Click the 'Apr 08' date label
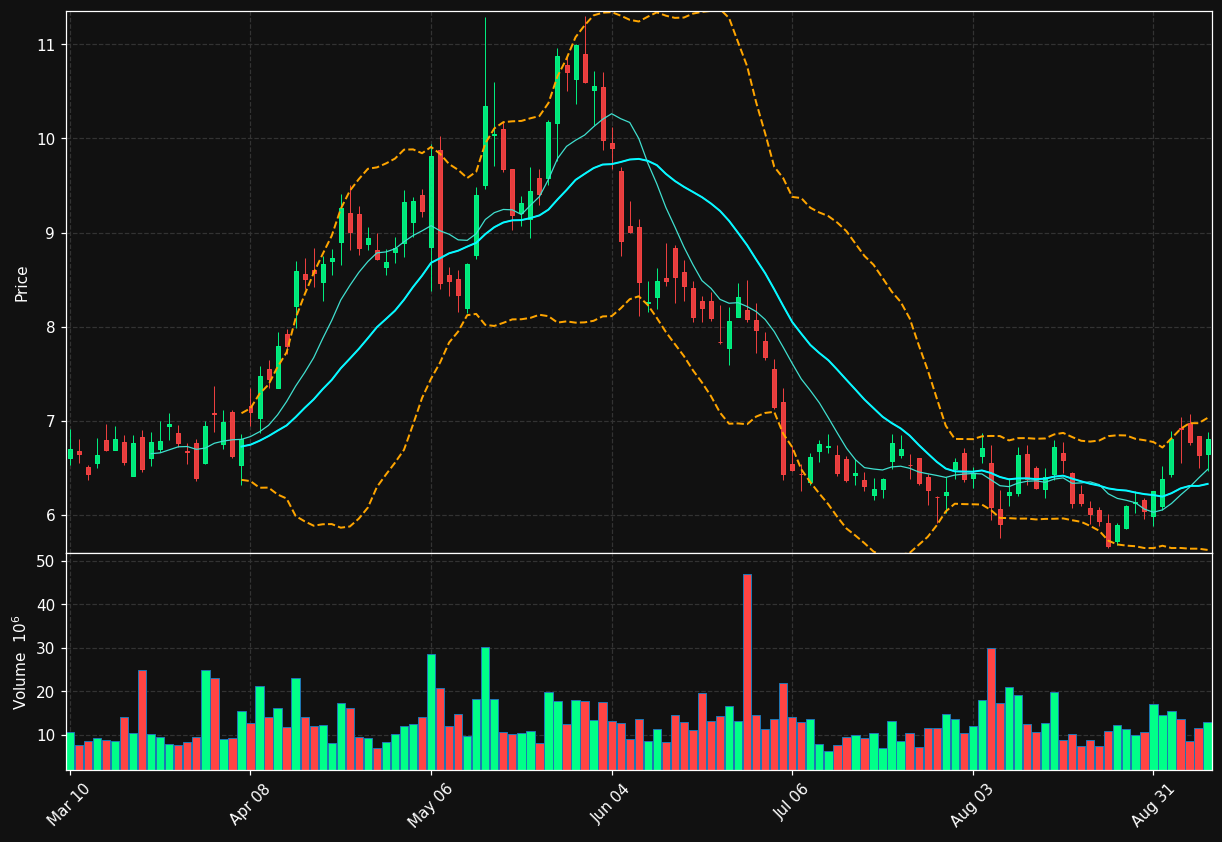 [x=249, y=804]
